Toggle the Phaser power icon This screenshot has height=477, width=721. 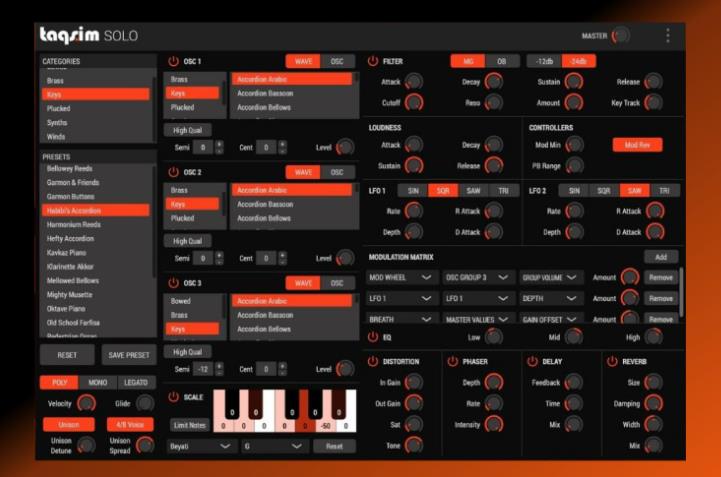pos(452,362)
